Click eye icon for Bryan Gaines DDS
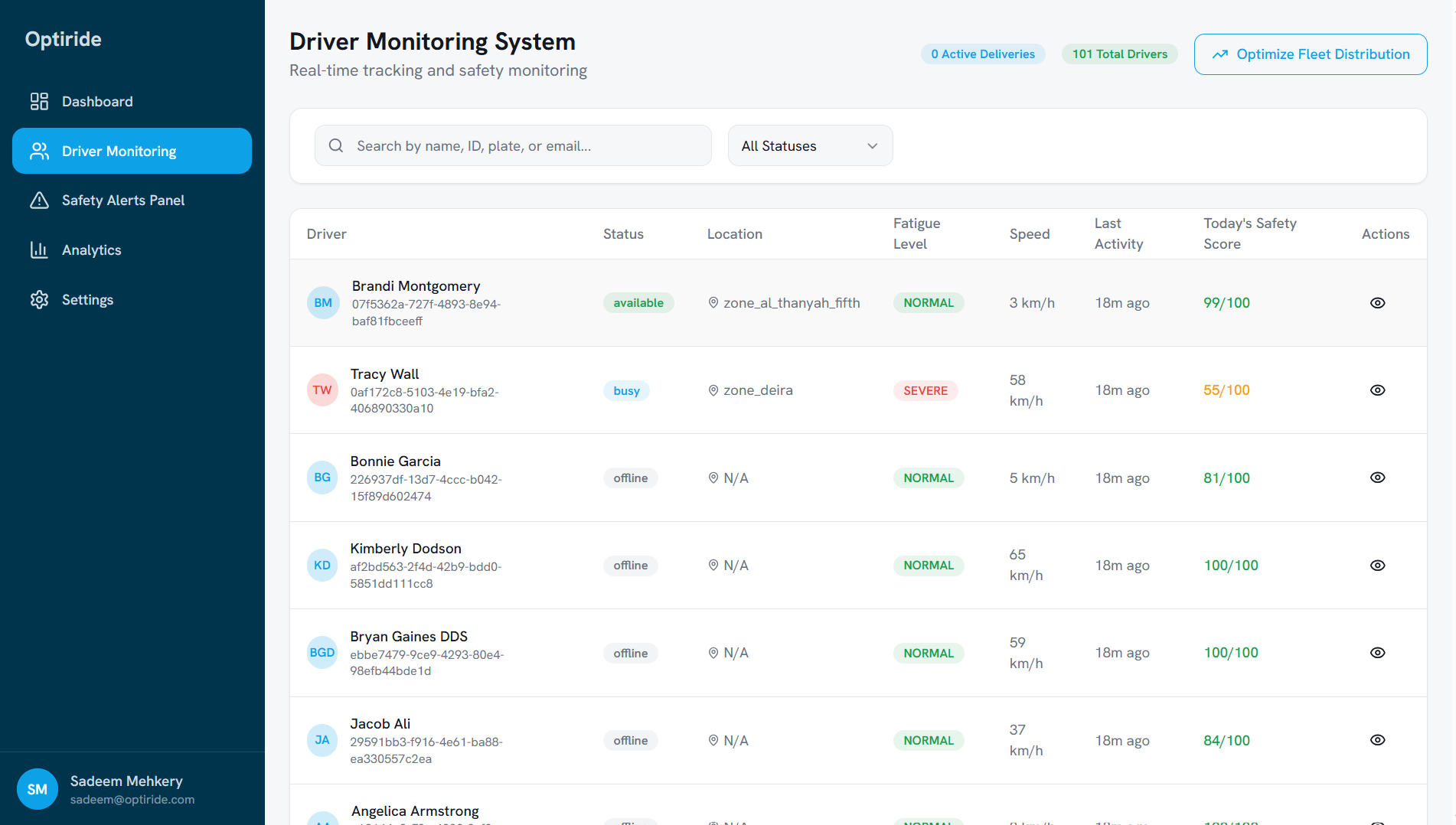Image resolution: width=1456 pixels, height=825 pixels. pos(1377,653)
